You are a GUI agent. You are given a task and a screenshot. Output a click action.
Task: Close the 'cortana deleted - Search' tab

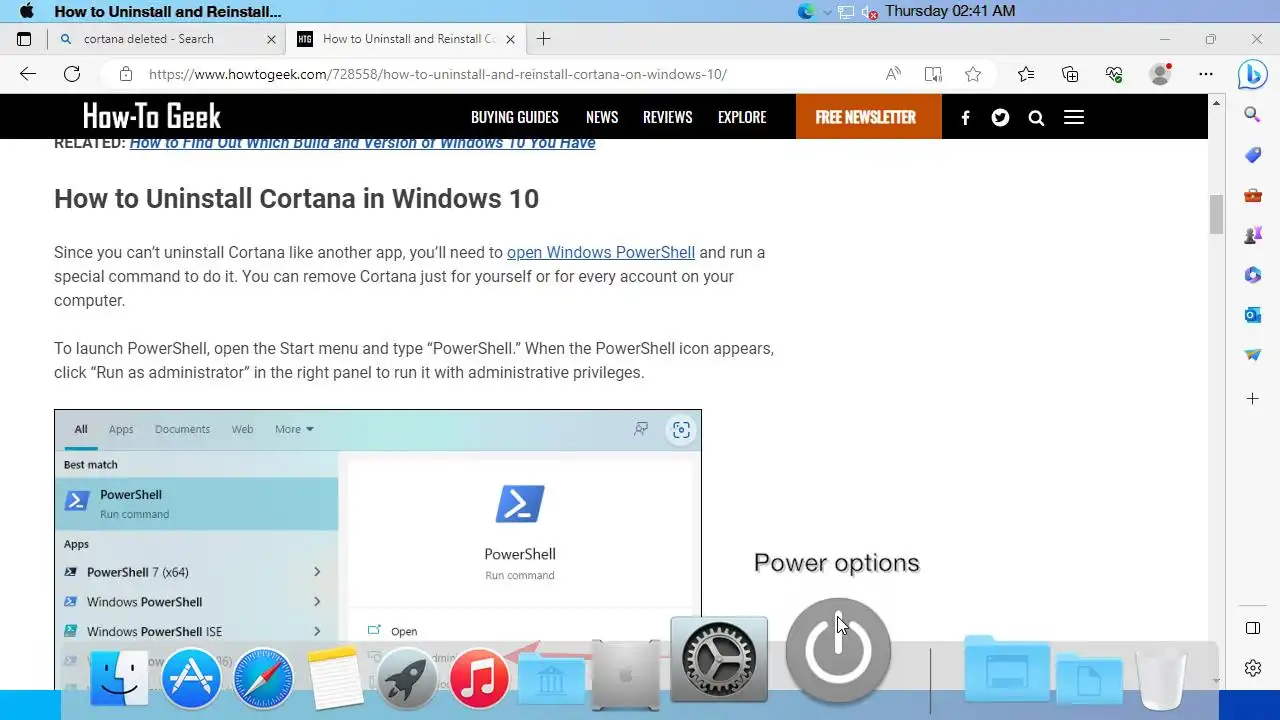[x=271, y=39]
